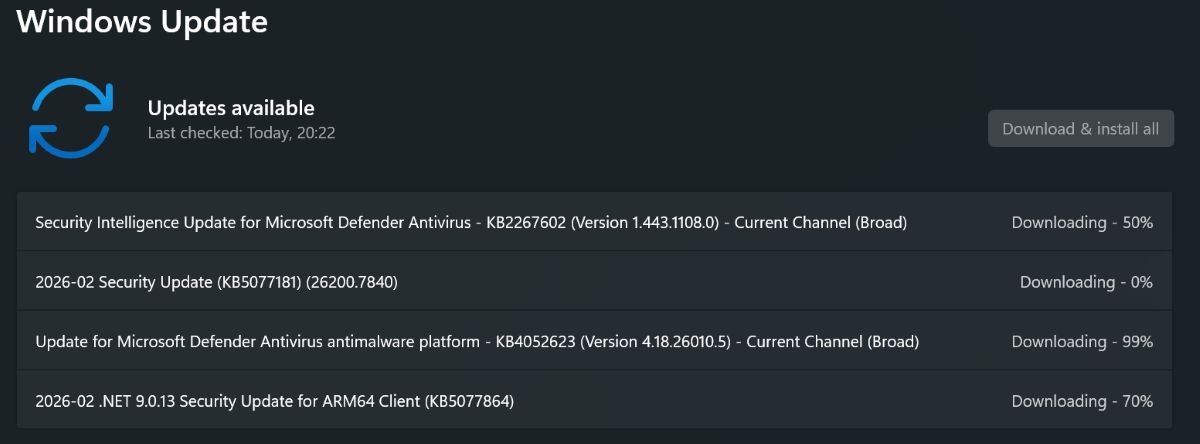The width and height of the screenshot is (1200, 444).
Task: Click the Windows Update page heading
Action: click(x=142, y=22)
